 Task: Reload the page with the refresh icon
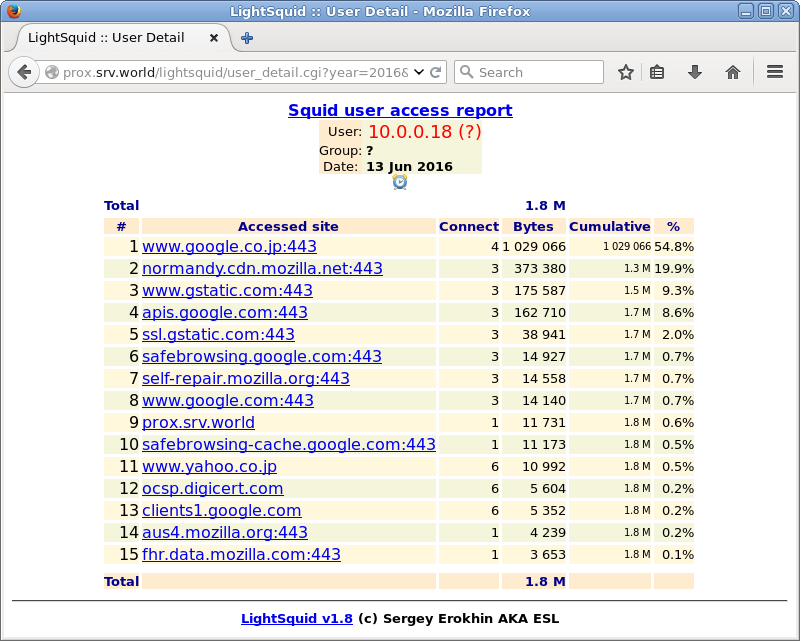(435, 72)
